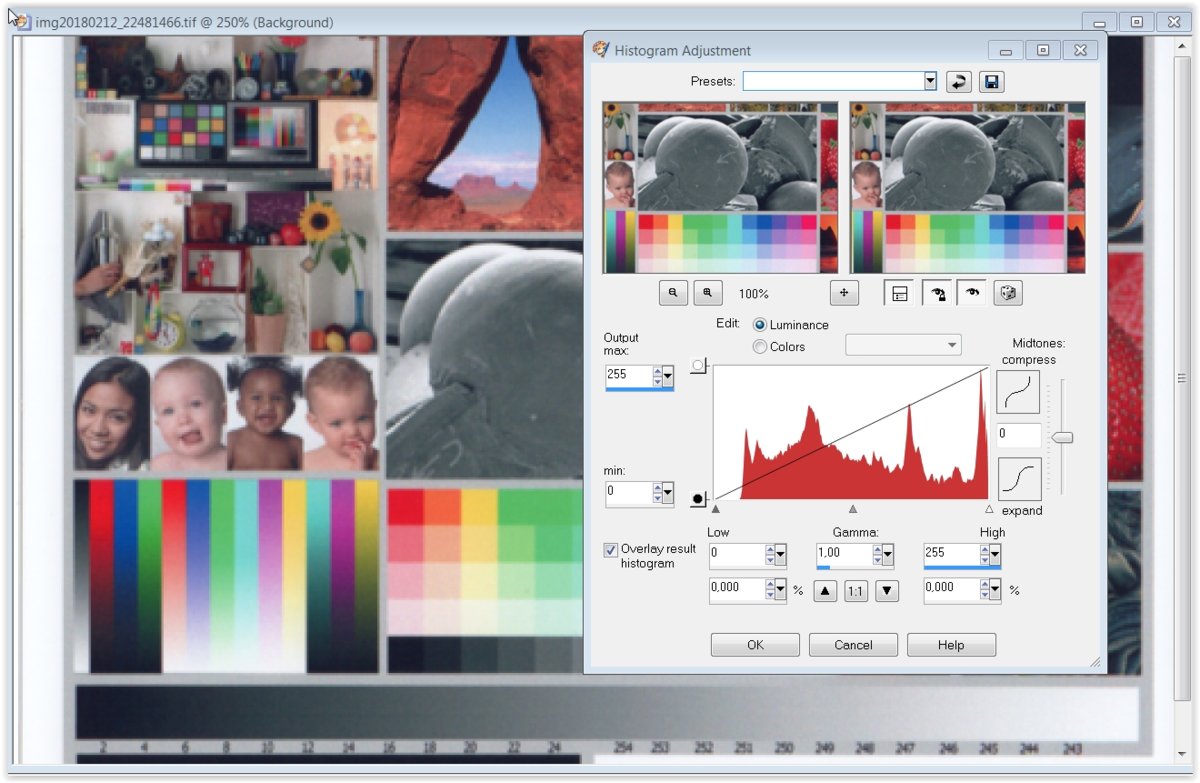Click OK to apply histogram adjustment

(755, 645)
